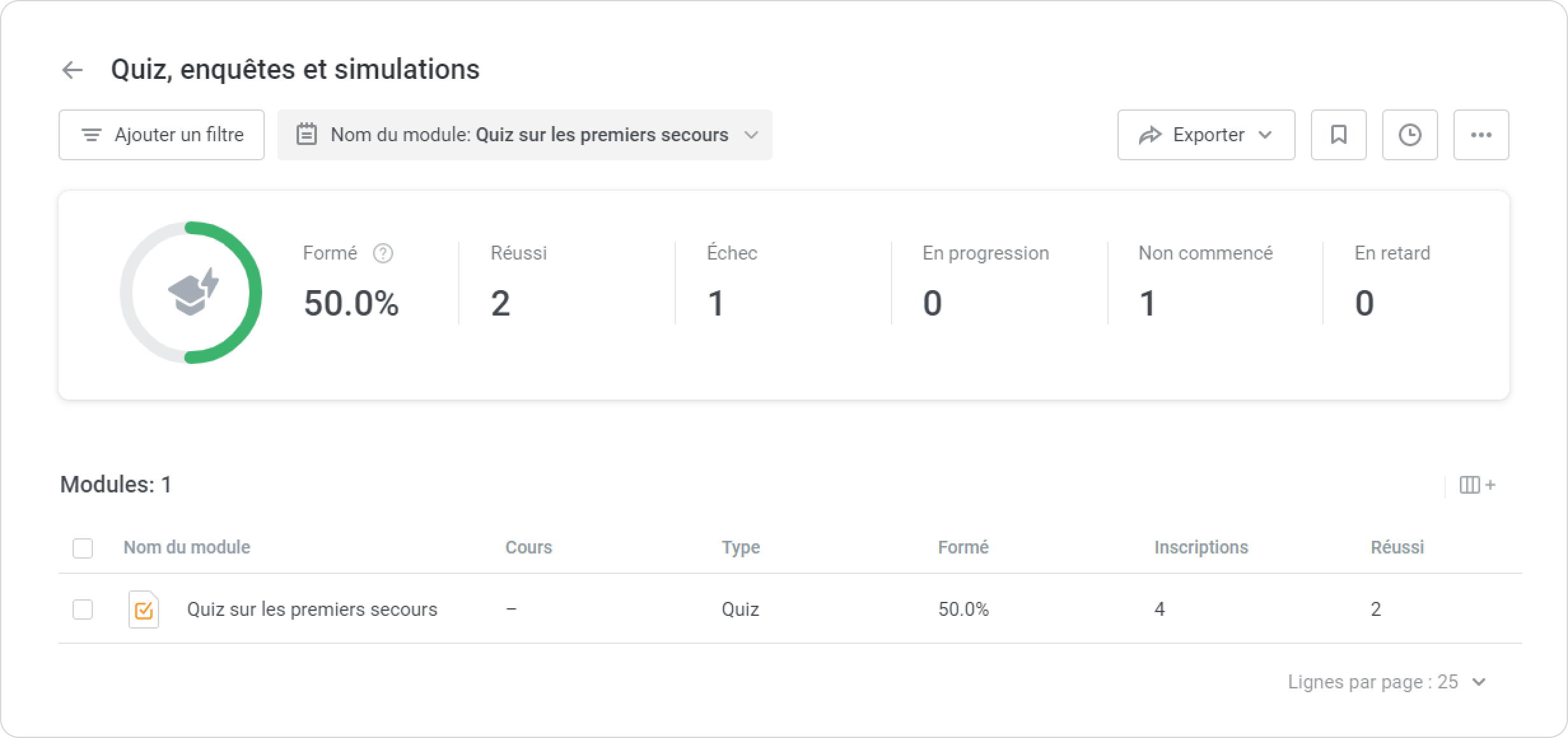
Task: Click the Formé column header
Action: [x=963, y=547]
